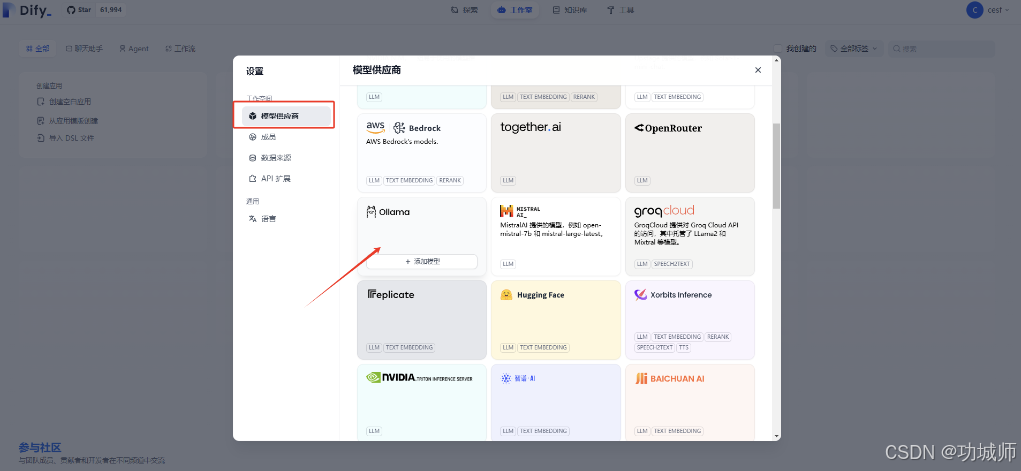Click 从应用模板创建 in the background page
The image size is (1021, 471).
(67, 121)
